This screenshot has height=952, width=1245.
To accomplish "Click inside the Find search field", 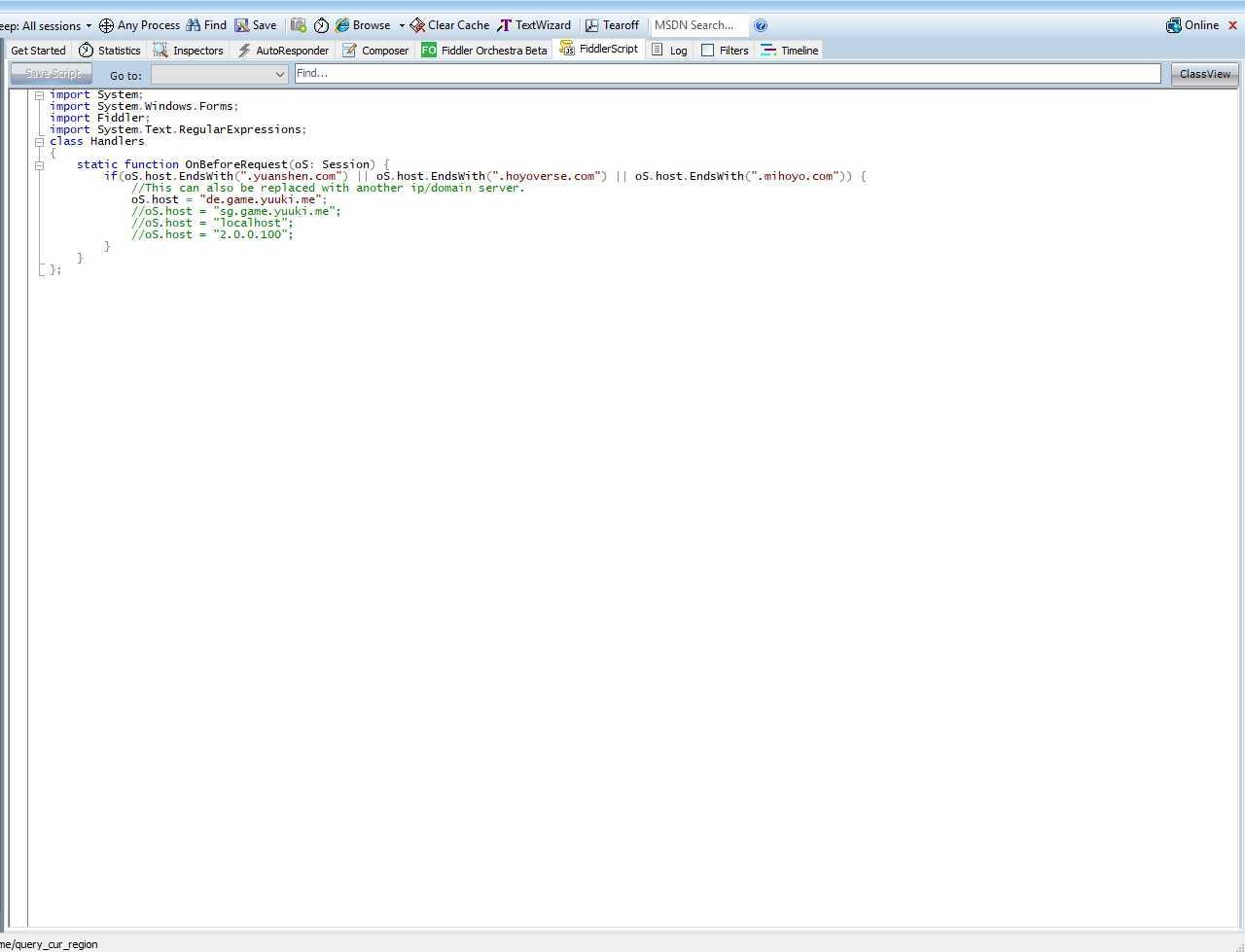I will (x=727, y=74).
